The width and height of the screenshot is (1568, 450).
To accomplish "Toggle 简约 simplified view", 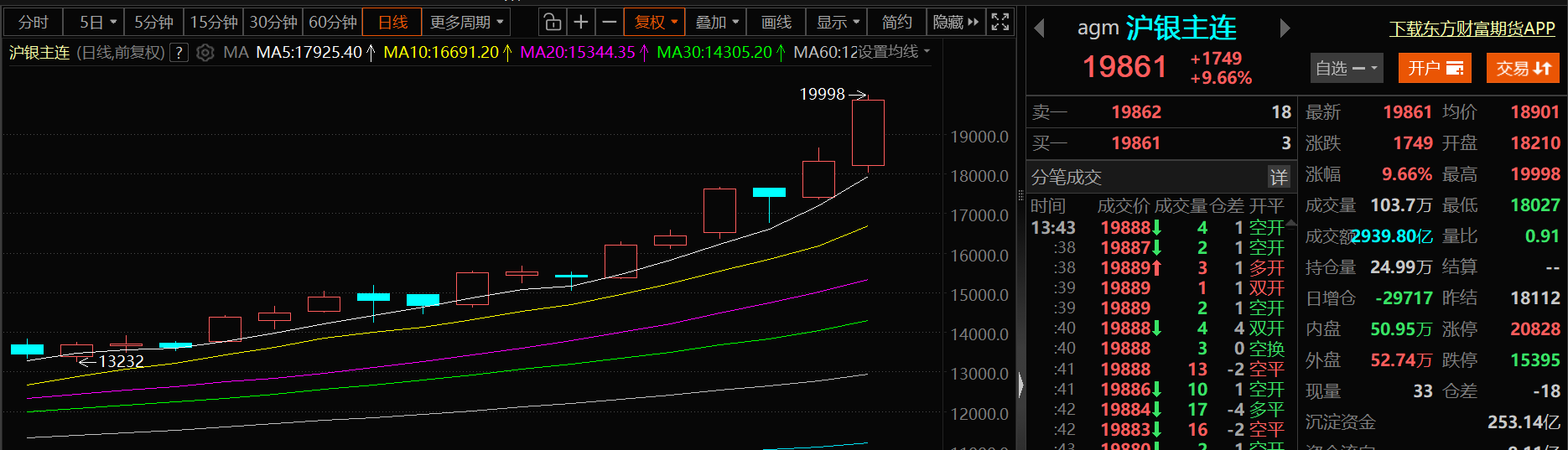I will click(x=896, y=22).
